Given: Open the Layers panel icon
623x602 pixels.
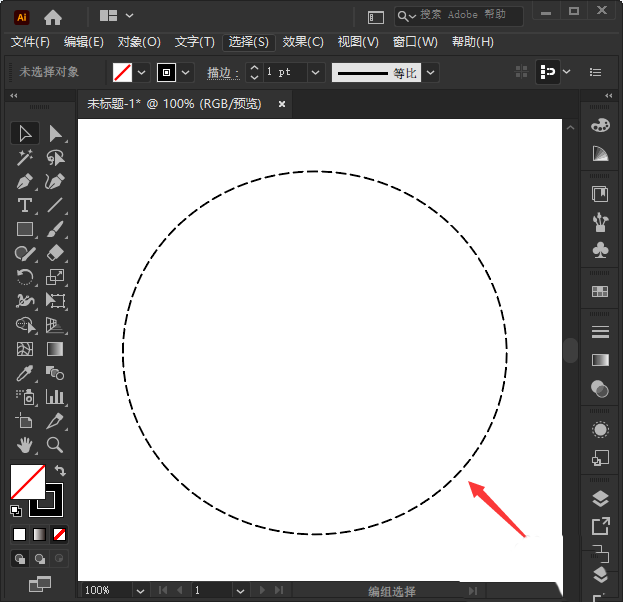Looking at the screenshot, I should pyautogui.click(x=600, y=498).
